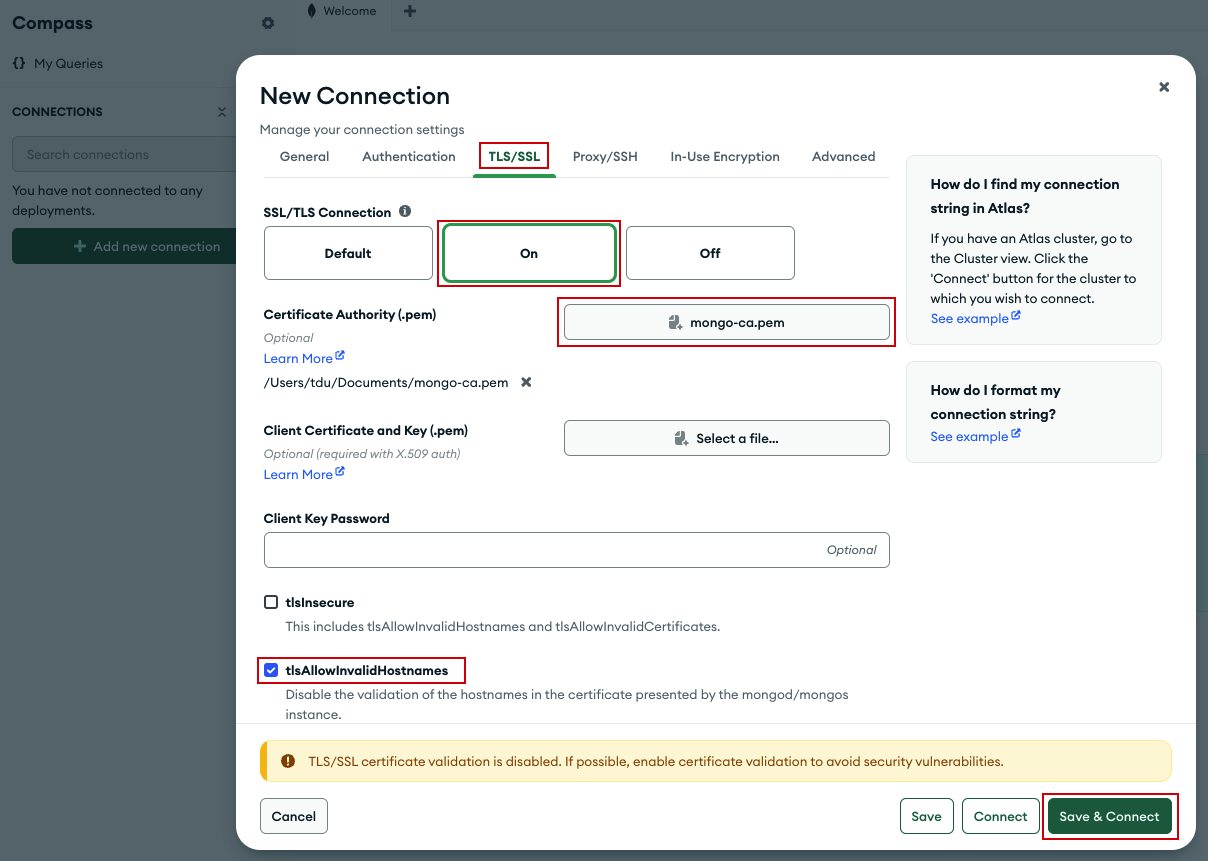Open the Learn More link under Certificate Authority
Viewport: 1208px width, 861px height.
point(297,357)
